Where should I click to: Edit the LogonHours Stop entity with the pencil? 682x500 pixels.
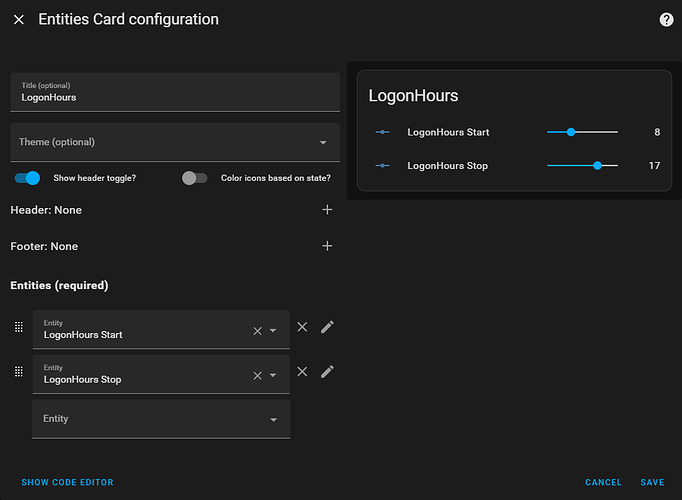(327, 371)
